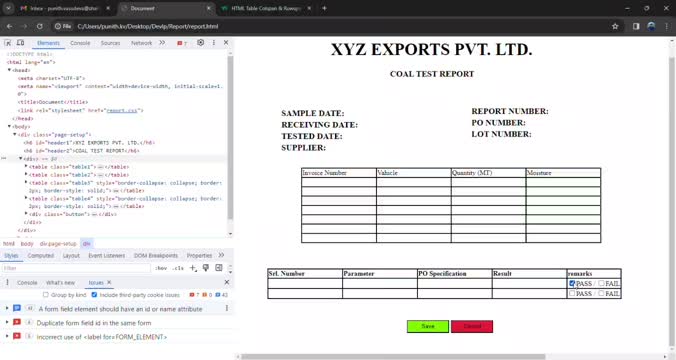The width and height of the screenshot is (676, 360).
Task: Open the browser side panel icon
Action: click(636, 26)
